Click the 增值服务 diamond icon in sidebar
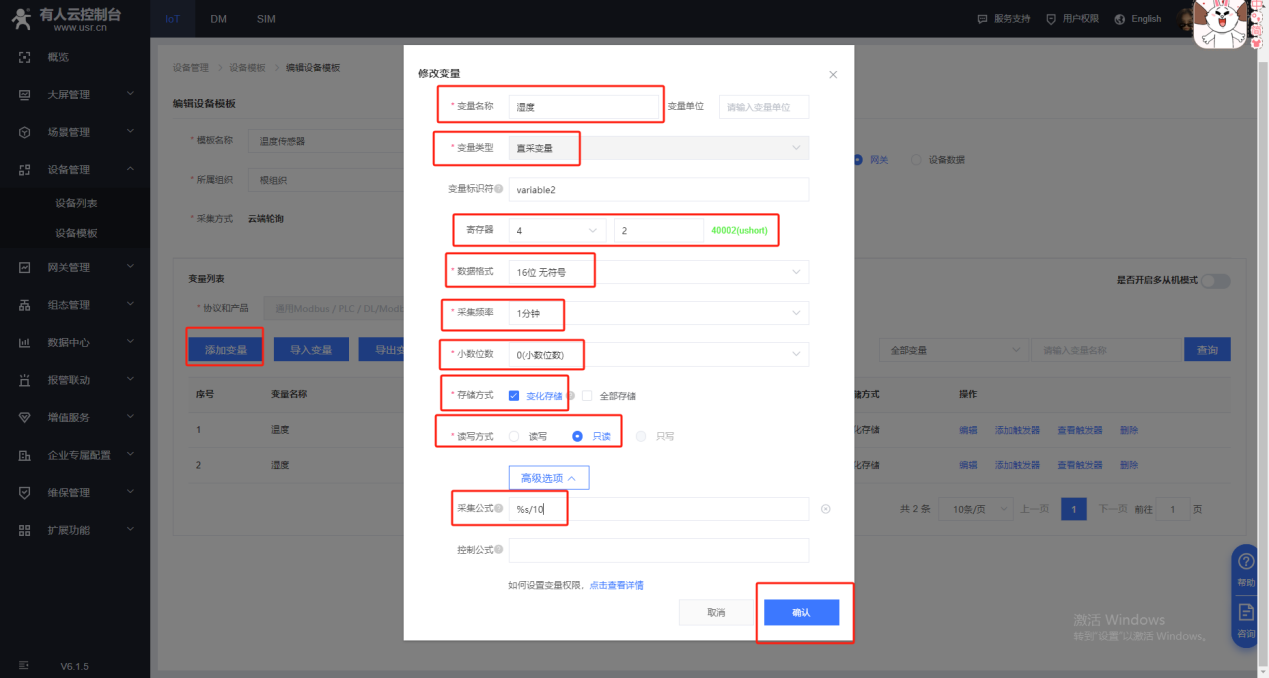Image resolution: width=1269 pixels, height=678 pixels. coord(25,417)
